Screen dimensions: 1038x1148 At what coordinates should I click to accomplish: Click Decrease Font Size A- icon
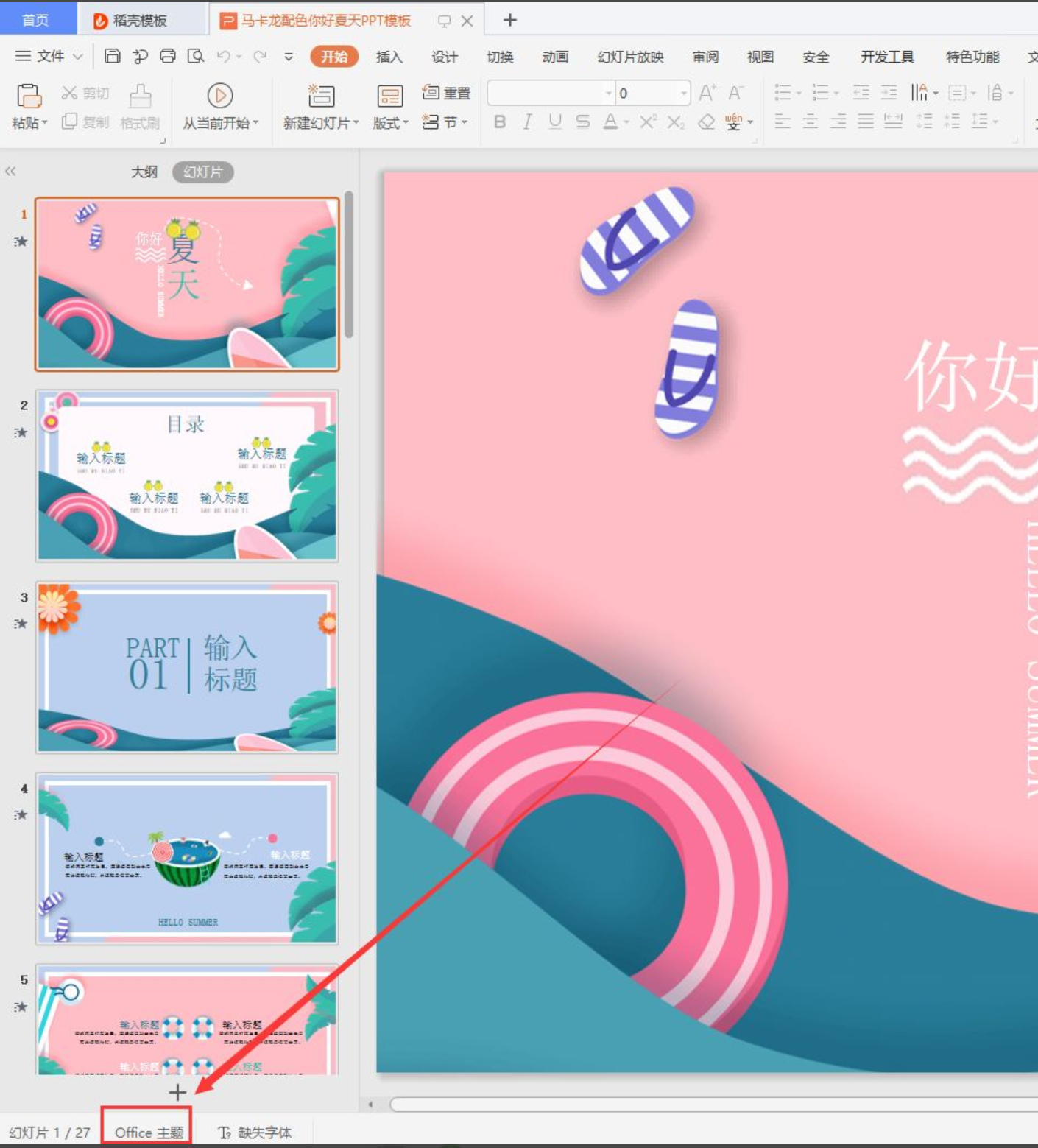(735, 93)
